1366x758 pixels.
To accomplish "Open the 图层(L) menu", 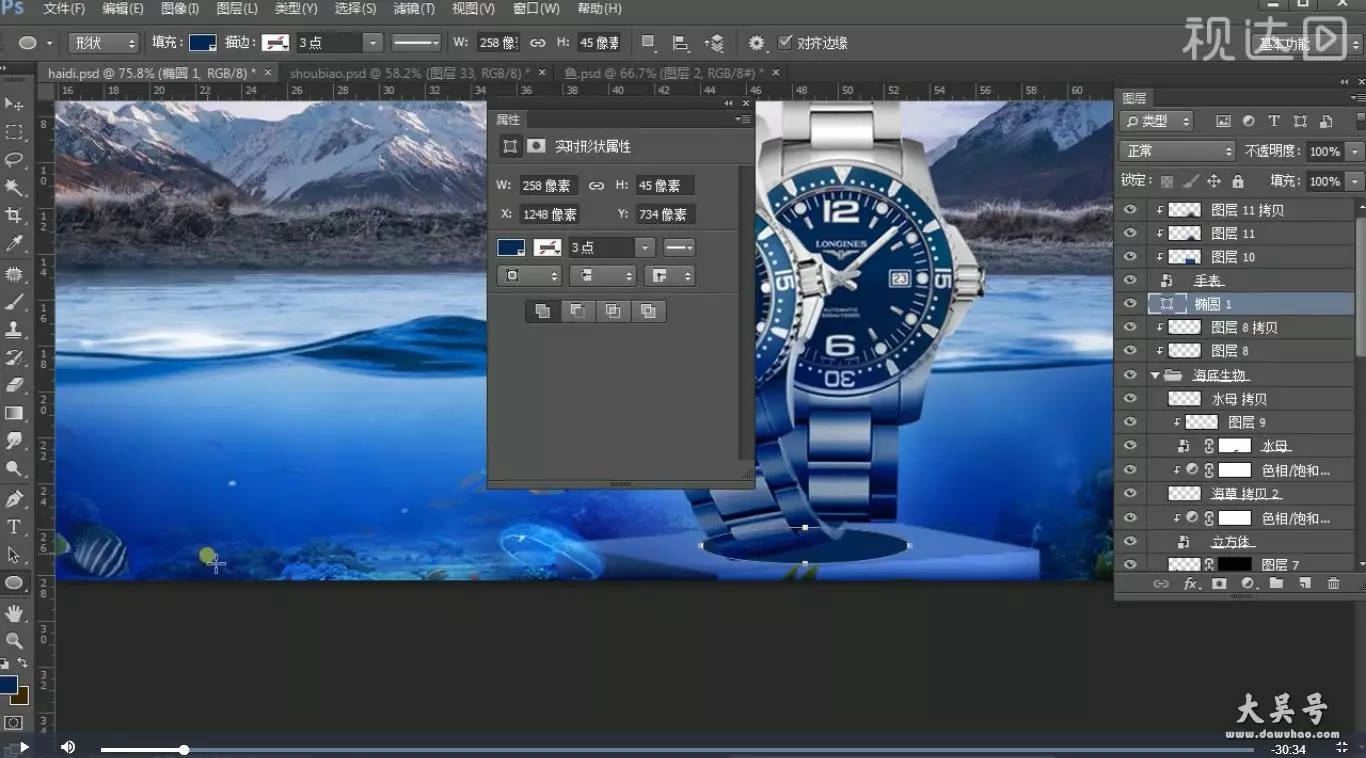I will [237, 9].
